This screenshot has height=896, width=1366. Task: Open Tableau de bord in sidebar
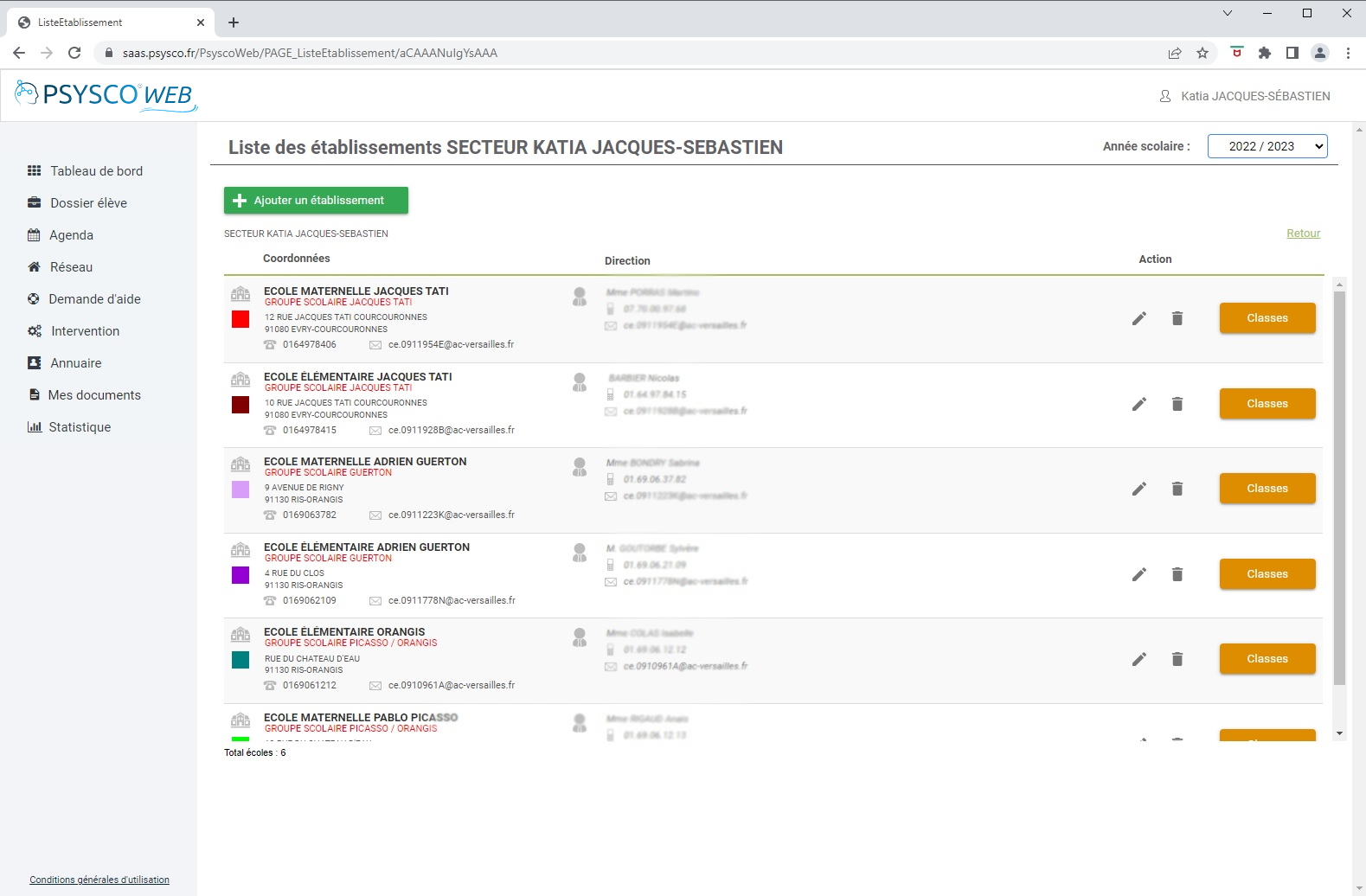click(96, 171)
